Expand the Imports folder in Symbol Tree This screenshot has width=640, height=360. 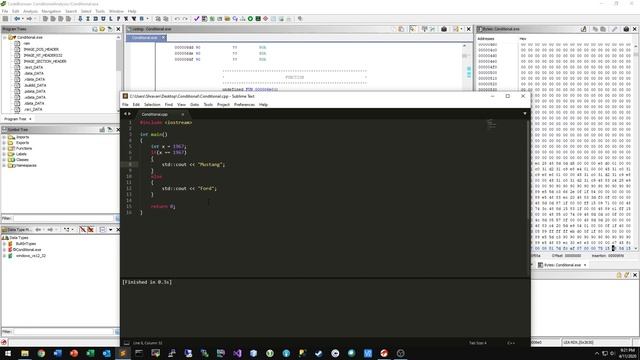pyautogui.click(x=4, y=137)
